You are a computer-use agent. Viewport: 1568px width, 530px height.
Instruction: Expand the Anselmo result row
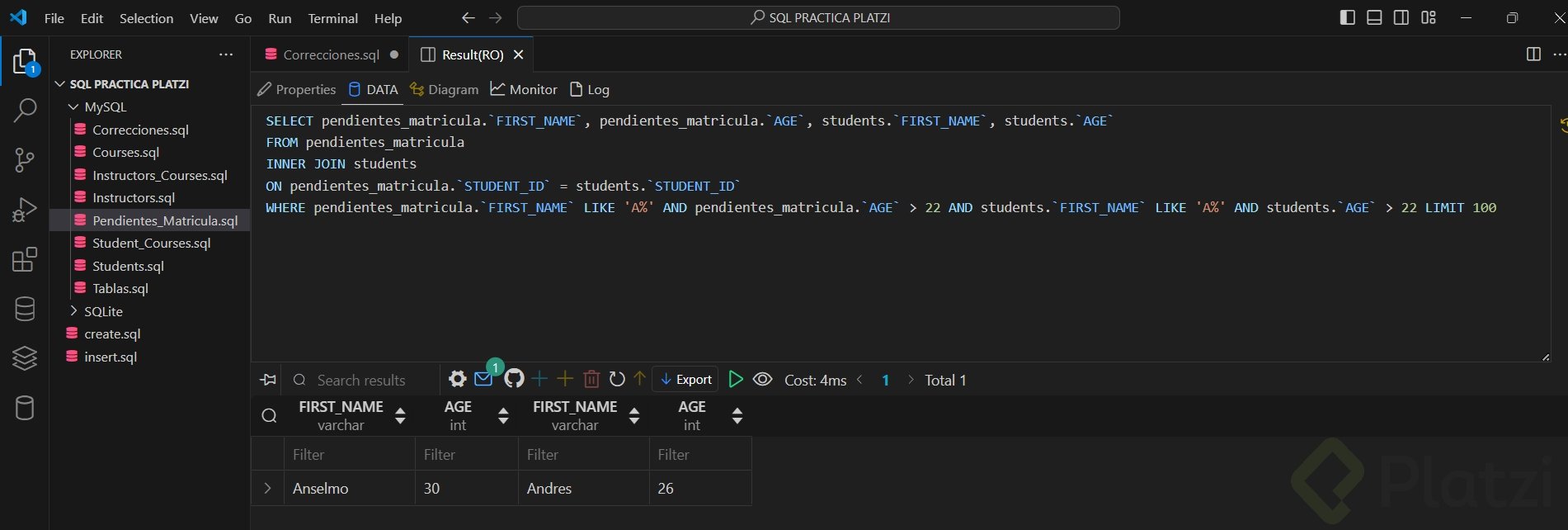tap(267, 488)
